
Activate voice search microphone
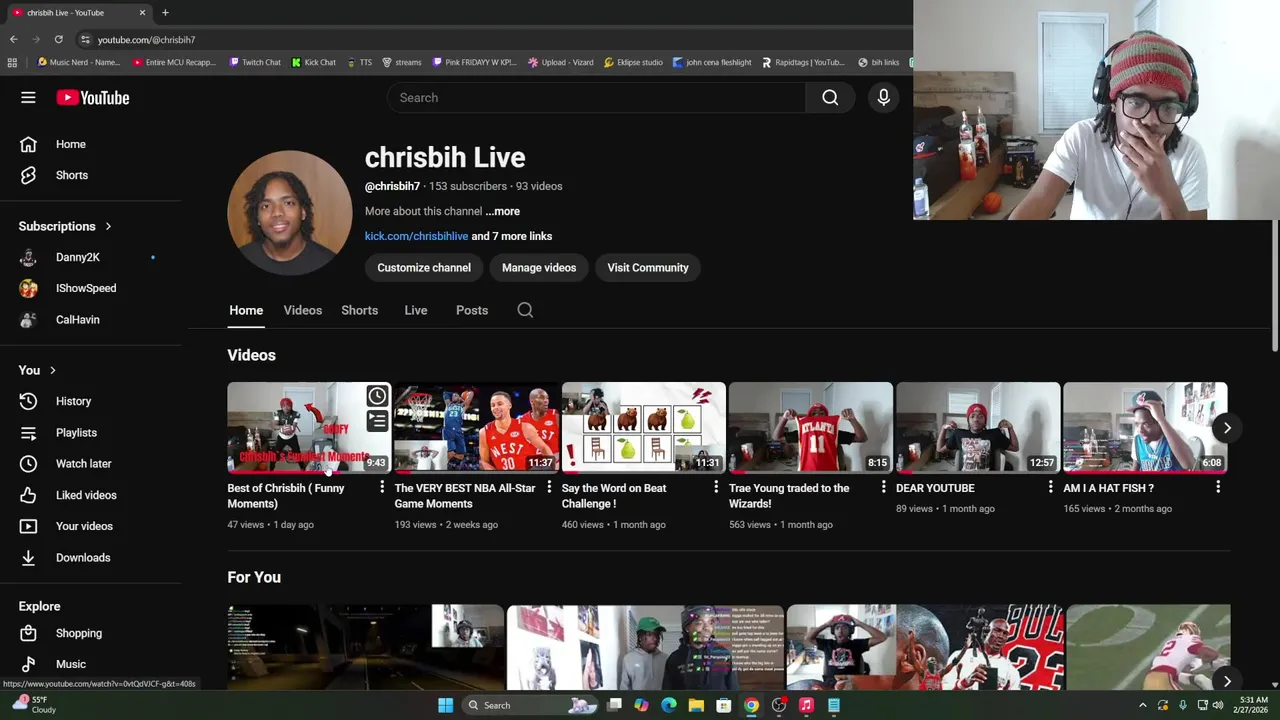click(x=883, y=97)
